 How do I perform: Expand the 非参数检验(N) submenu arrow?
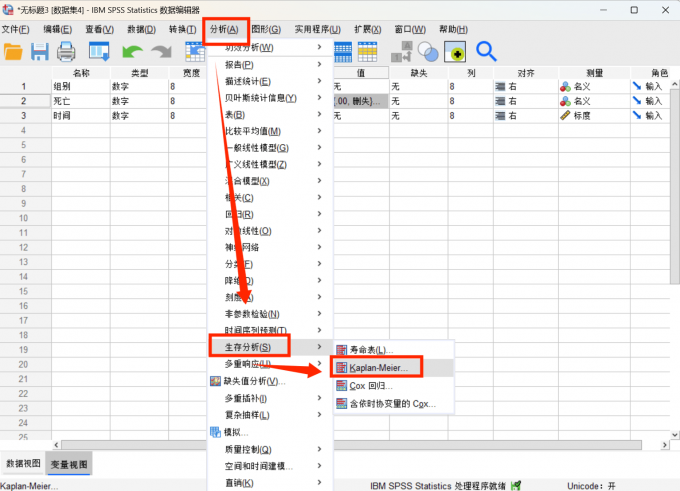tap(319, 314)
